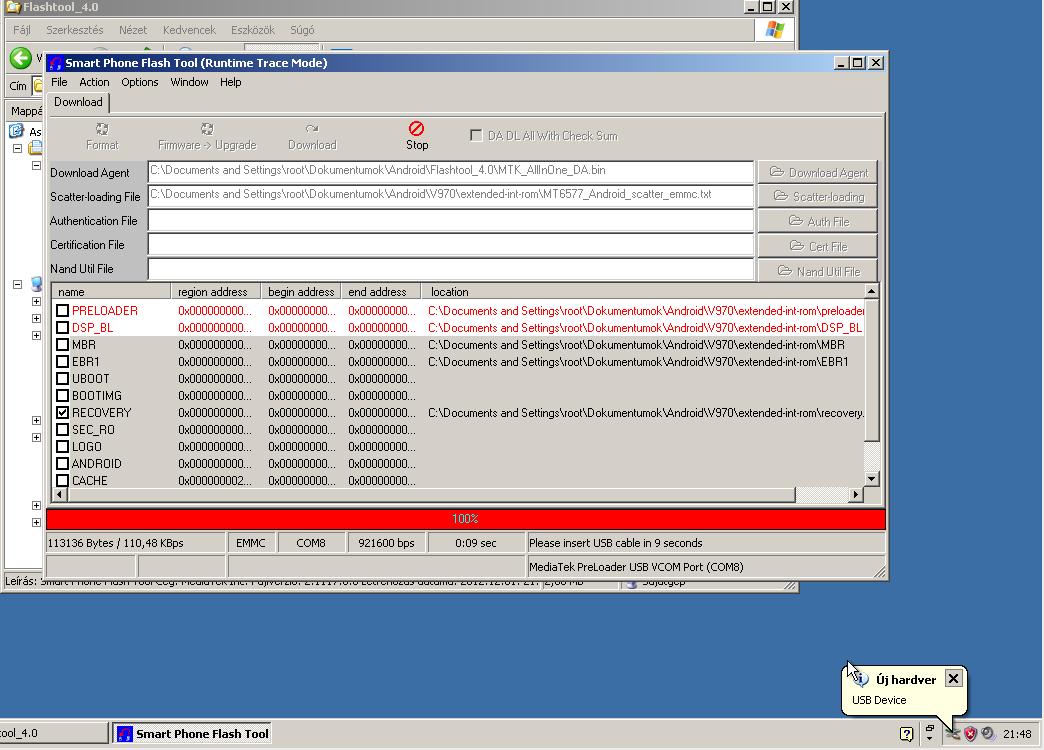Check the EBR1 checkbox
The image size is (1044, 750).
click(63, 362)
